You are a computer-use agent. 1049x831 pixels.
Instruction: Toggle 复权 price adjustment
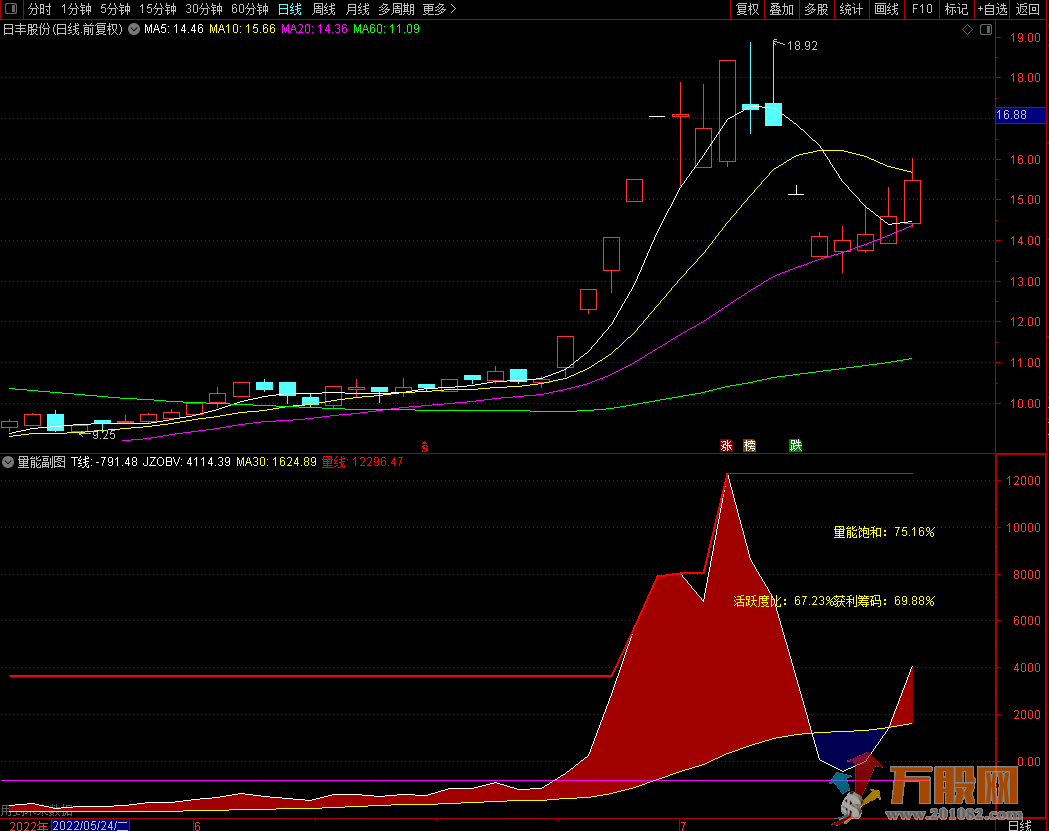point(747,9)
